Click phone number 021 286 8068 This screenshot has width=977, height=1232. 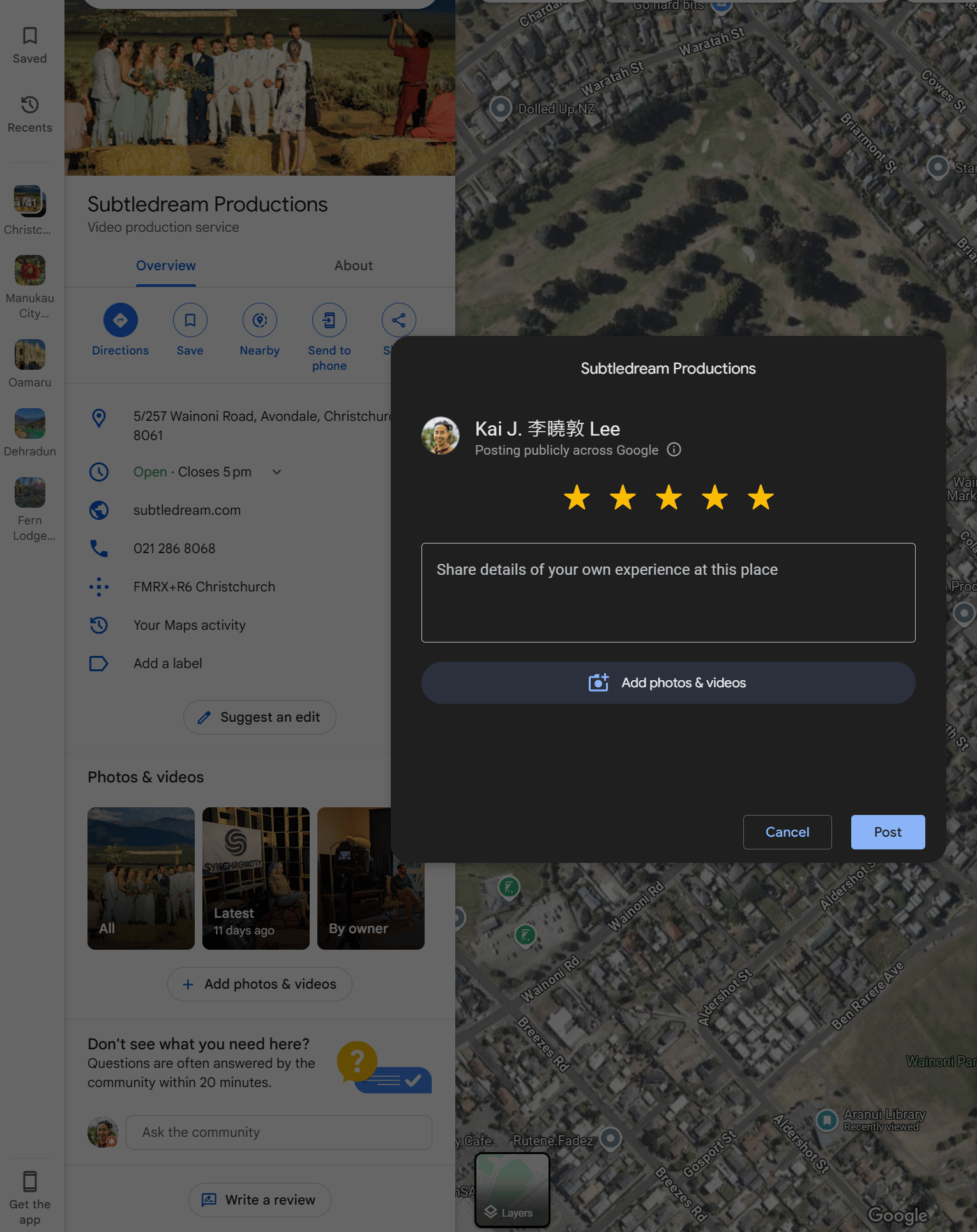coord(174,549)
